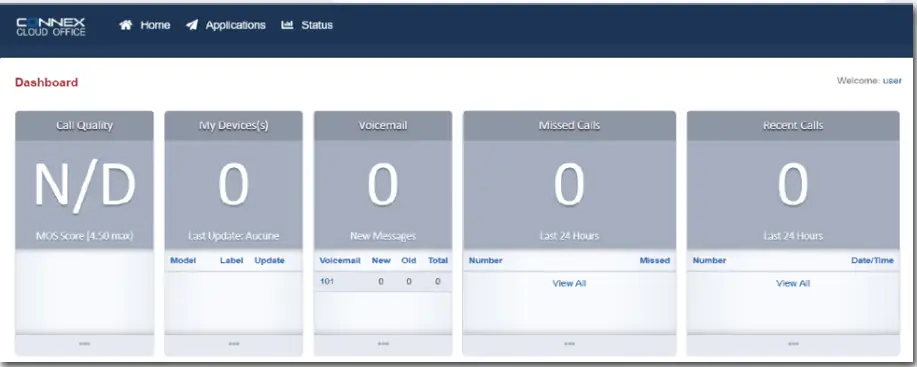Viewport: 917px width, 367px height.
Task: Click the Label column header
Action: [x=232, y=261]
